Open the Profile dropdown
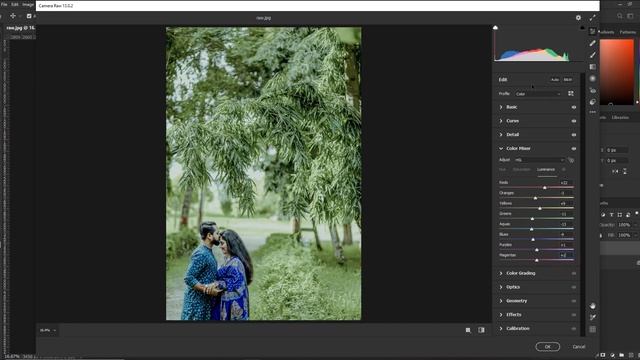The height and width of the screenshot is (360, 640). (x=538, y=94)
